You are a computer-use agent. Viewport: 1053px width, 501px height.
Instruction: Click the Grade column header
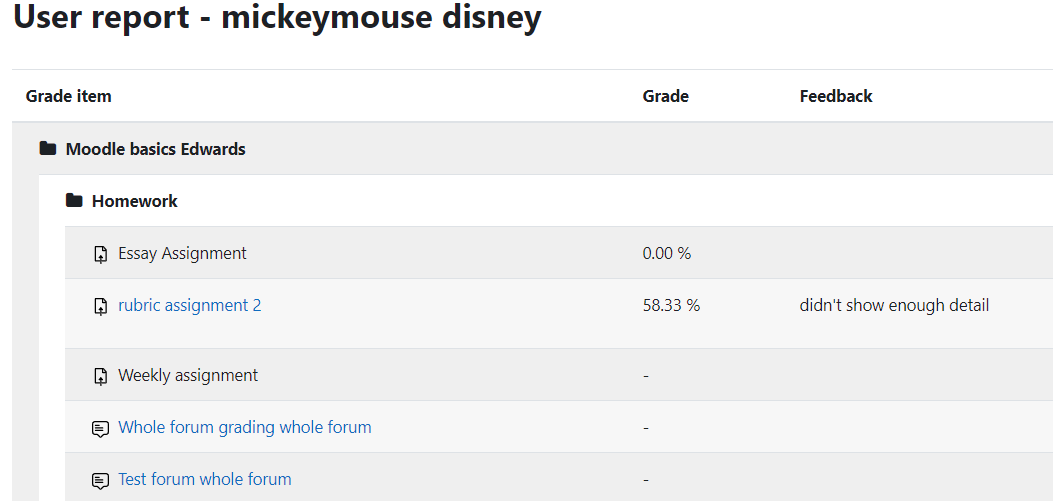tap(666, 96)
